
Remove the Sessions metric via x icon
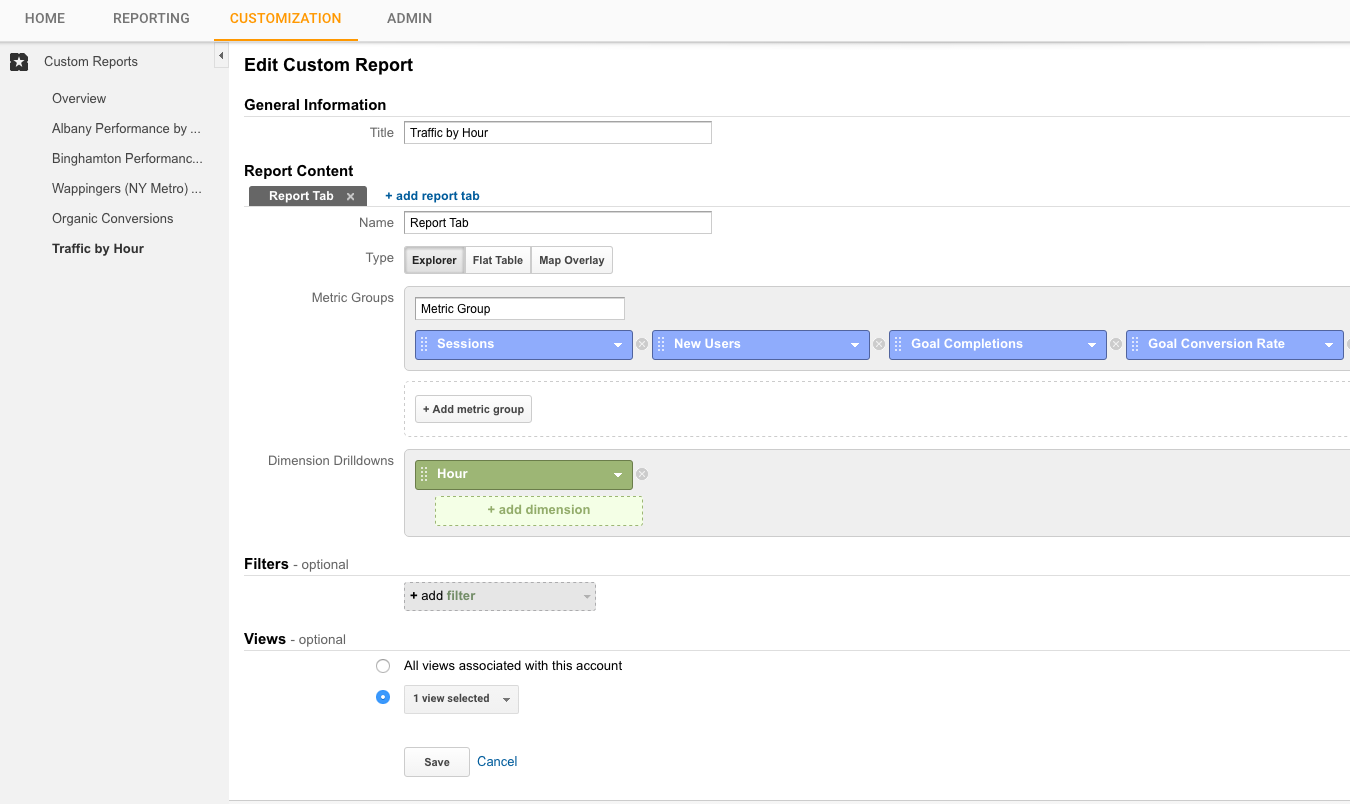[642, 344]
